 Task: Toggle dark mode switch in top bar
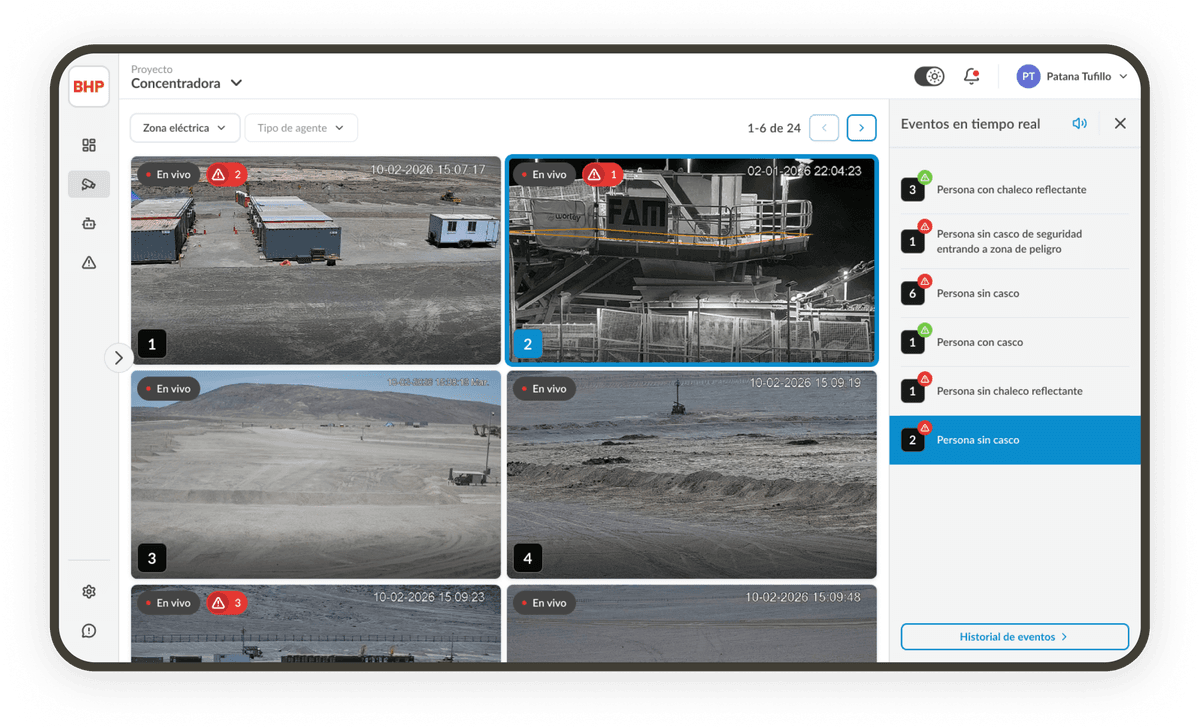[929, 76]
